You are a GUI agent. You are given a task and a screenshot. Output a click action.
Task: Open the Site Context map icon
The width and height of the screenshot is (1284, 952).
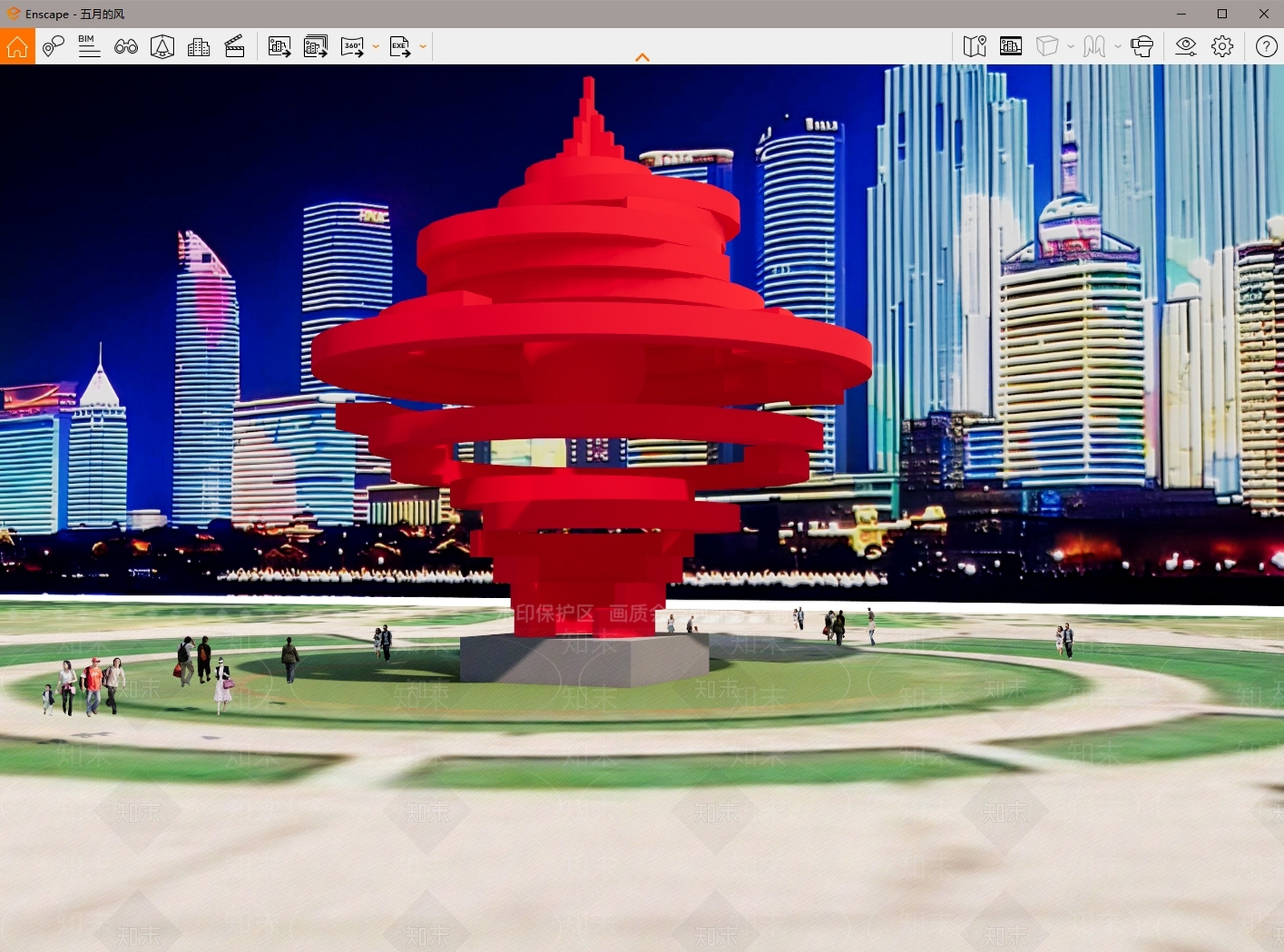[974, 47]
